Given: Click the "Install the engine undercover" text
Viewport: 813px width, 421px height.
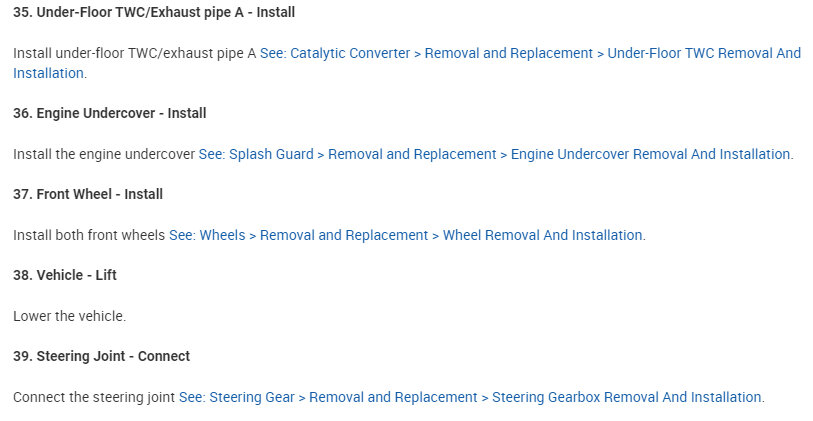Looking at the screenshot, I should point(104,154).
